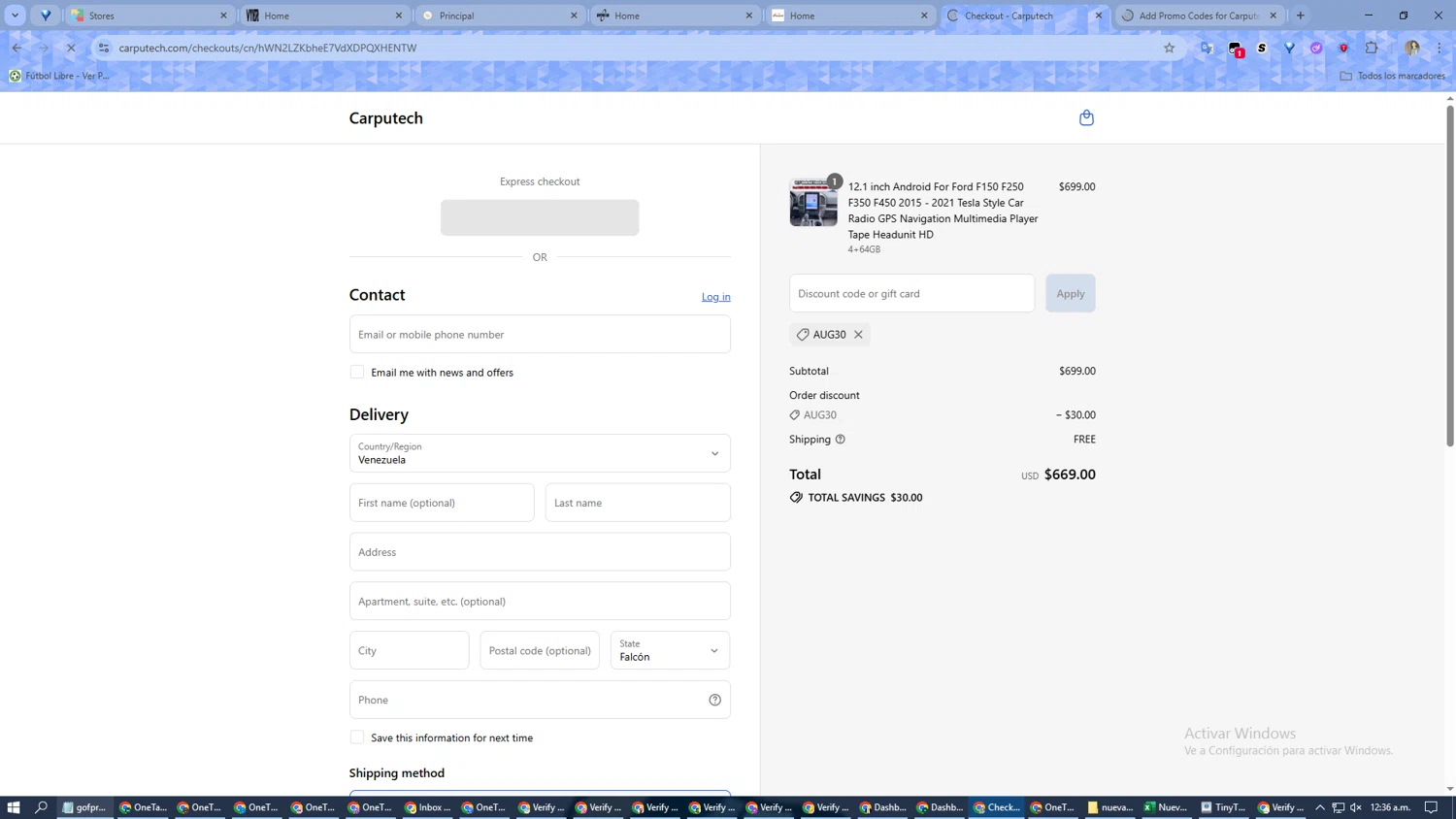Open the notification center icon
The image size is (1456, 819).
[1432, 807]
